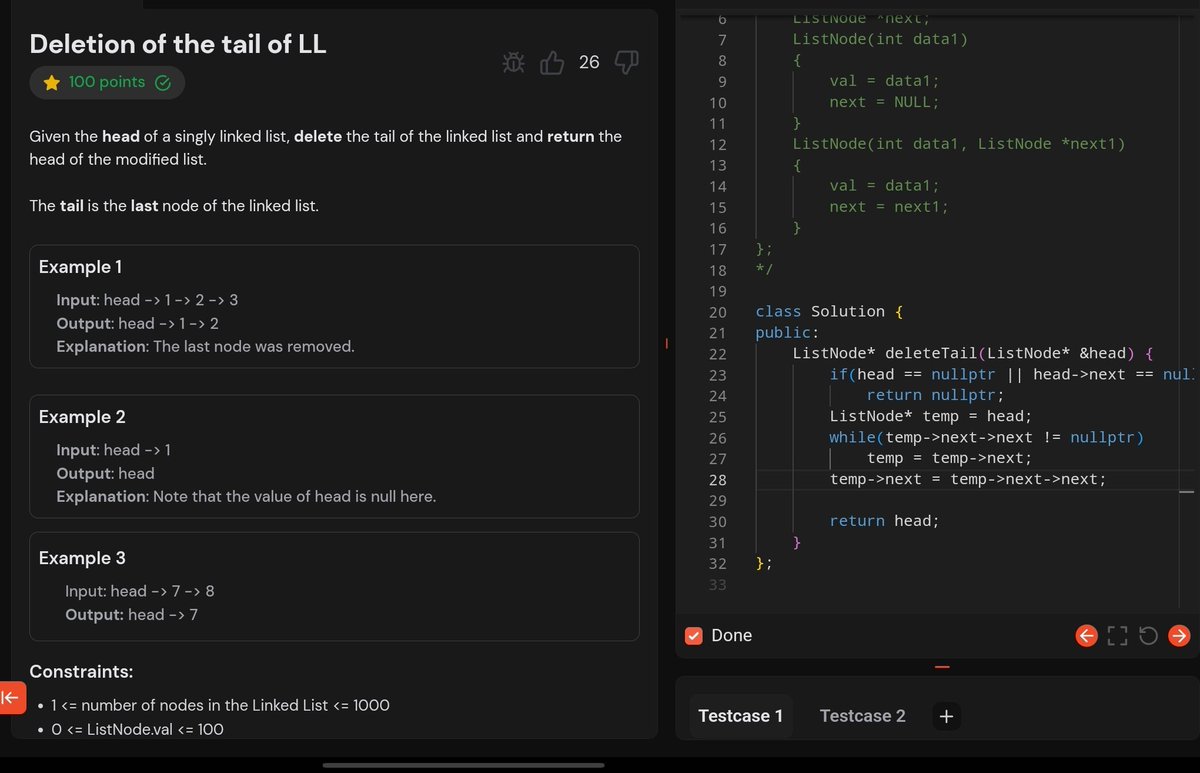Go to next problem with right arrow
The height and width of the screenshot is (773, 1200).
(x=1179, y=636)
